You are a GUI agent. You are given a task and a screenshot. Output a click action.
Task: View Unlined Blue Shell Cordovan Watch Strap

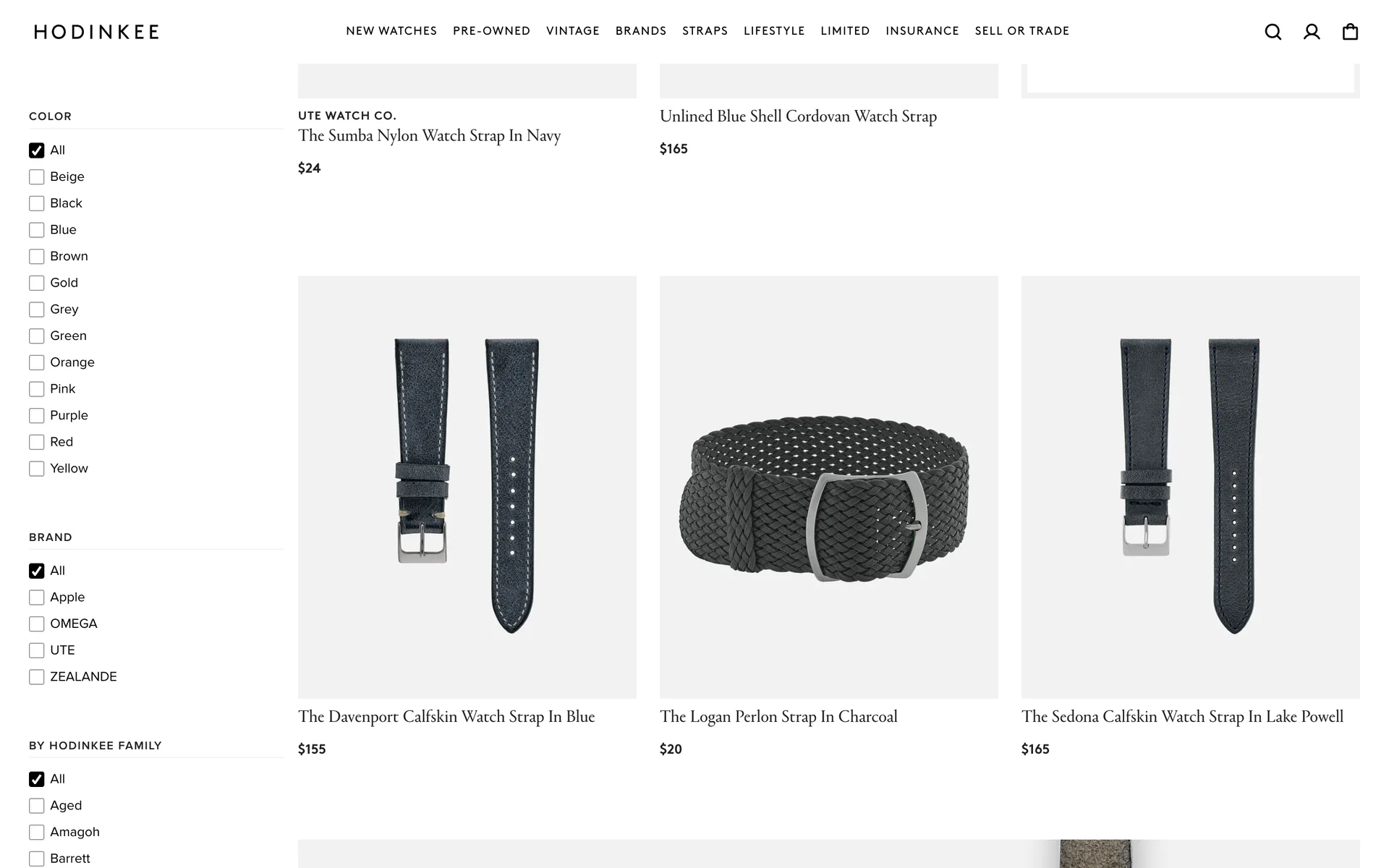798,116
